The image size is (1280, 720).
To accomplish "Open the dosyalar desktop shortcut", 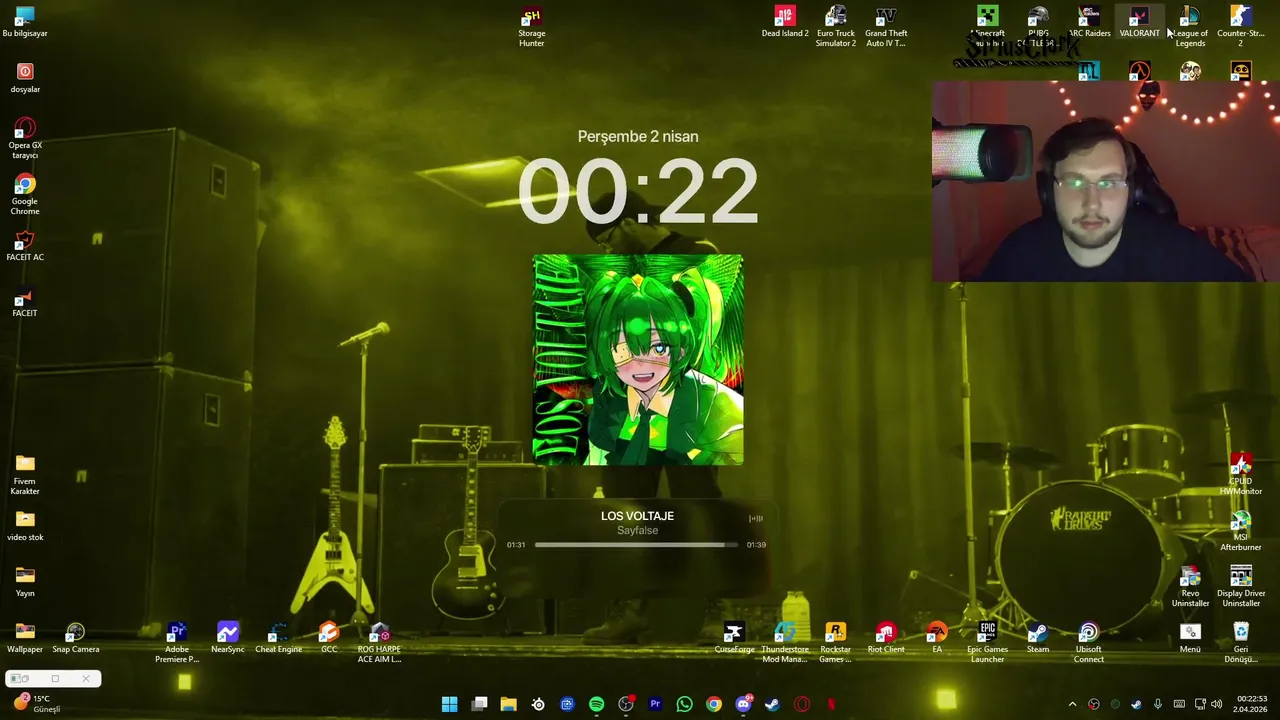I will 25,78.
